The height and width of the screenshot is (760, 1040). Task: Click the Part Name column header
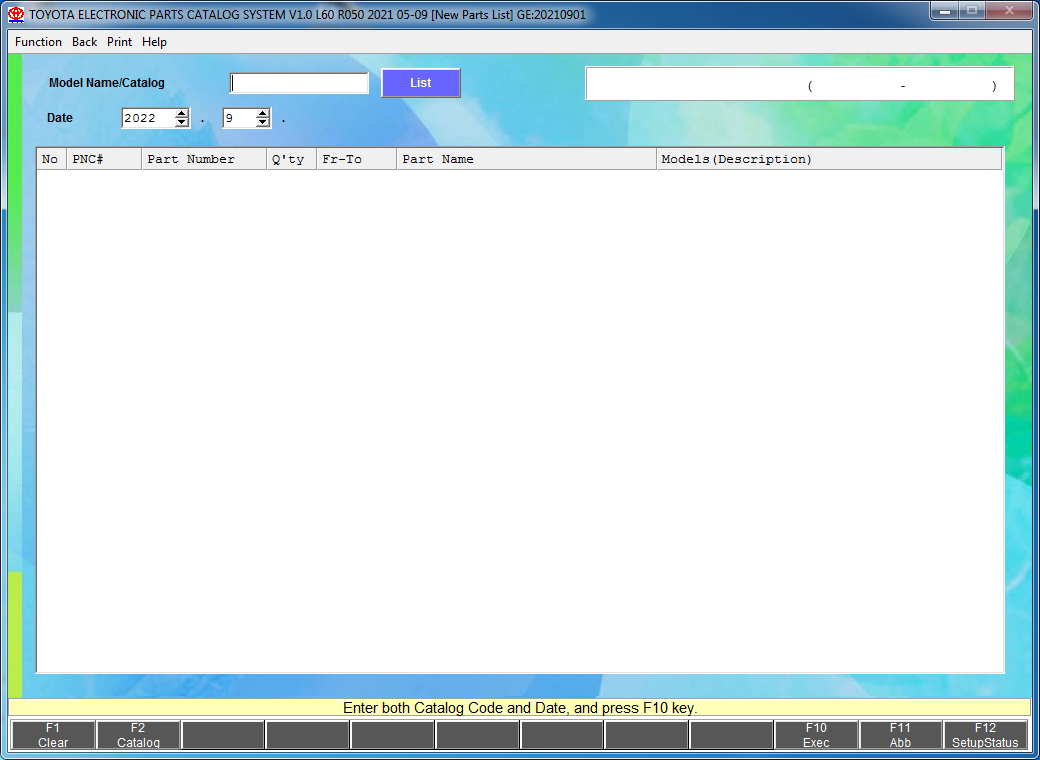(x=527, y=159)
